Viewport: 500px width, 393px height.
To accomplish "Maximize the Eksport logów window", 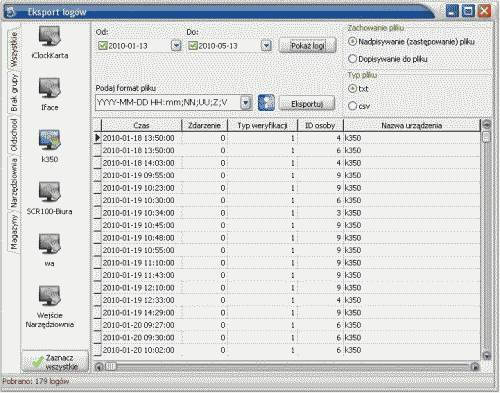I will 468,11.
